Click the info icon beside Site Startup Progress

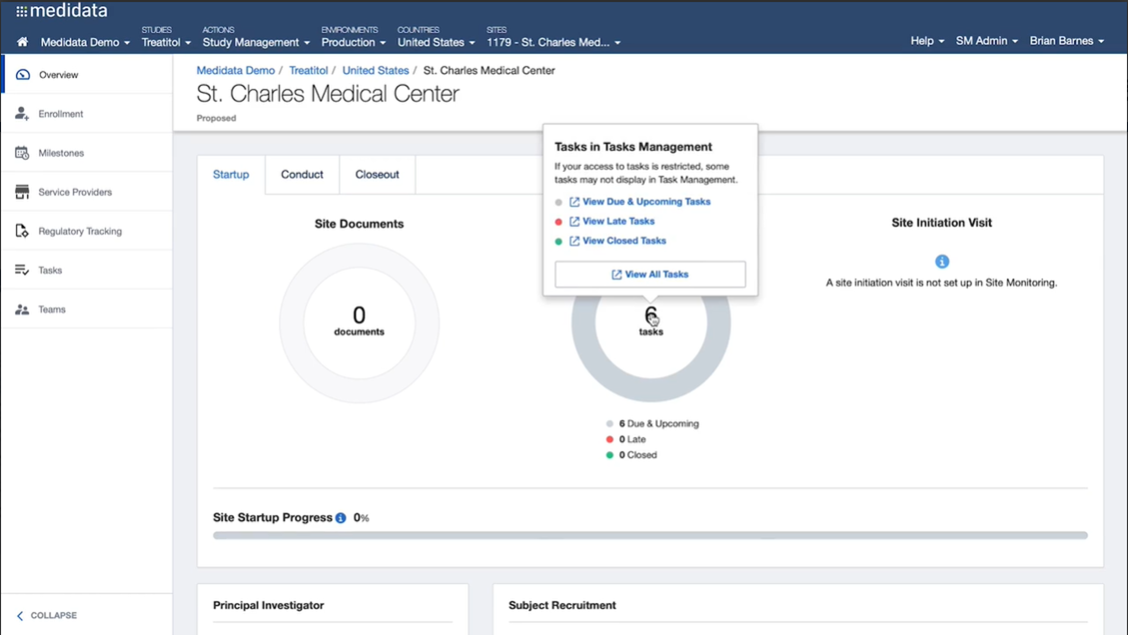tap(341, 518)
